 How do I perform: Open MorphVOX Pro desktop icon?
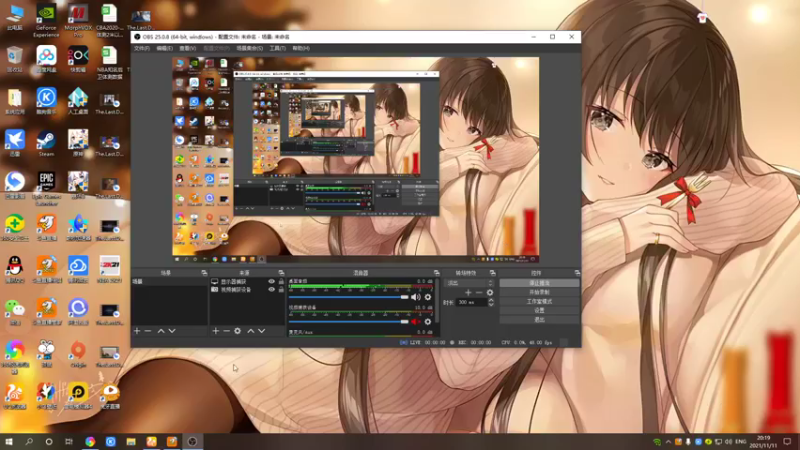pos(78,21)
